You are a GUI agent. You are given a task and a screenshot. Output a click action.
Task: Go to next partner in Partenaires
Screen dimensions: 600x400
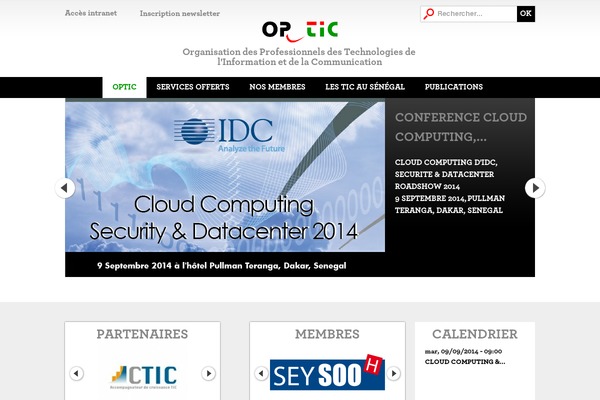(x=209, y=373)
